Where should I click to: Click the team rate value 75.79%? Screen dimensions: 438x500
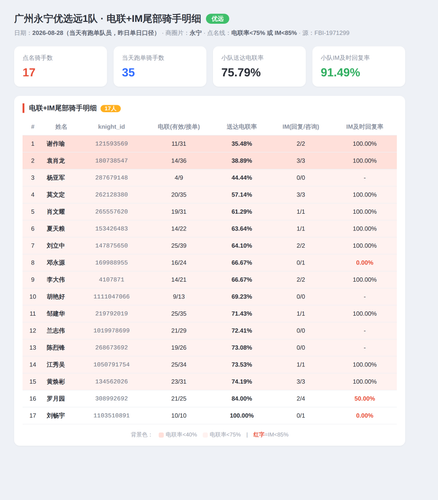click(x=241, y=72)
